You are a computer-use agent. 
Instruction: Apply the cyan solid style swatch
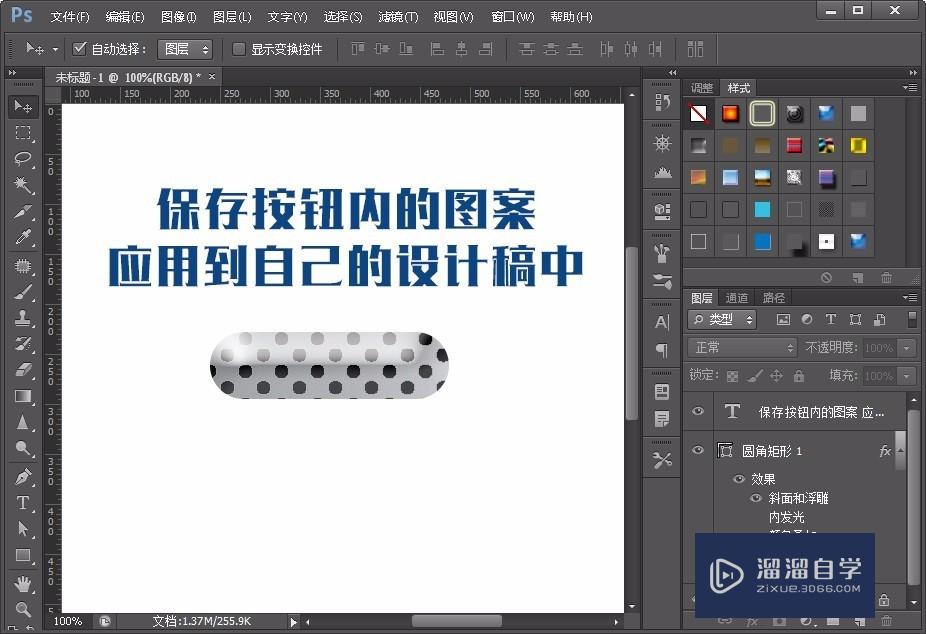(762, 209)
